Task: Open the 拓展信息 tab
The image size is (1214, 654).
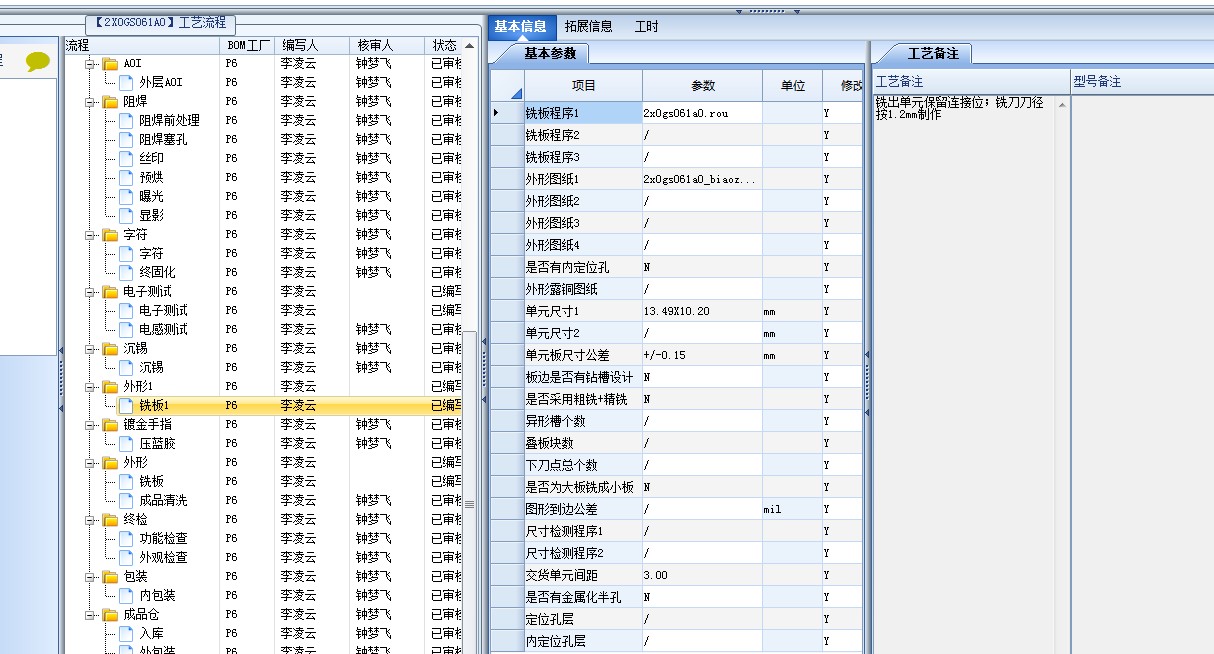Action: [588, 26]
